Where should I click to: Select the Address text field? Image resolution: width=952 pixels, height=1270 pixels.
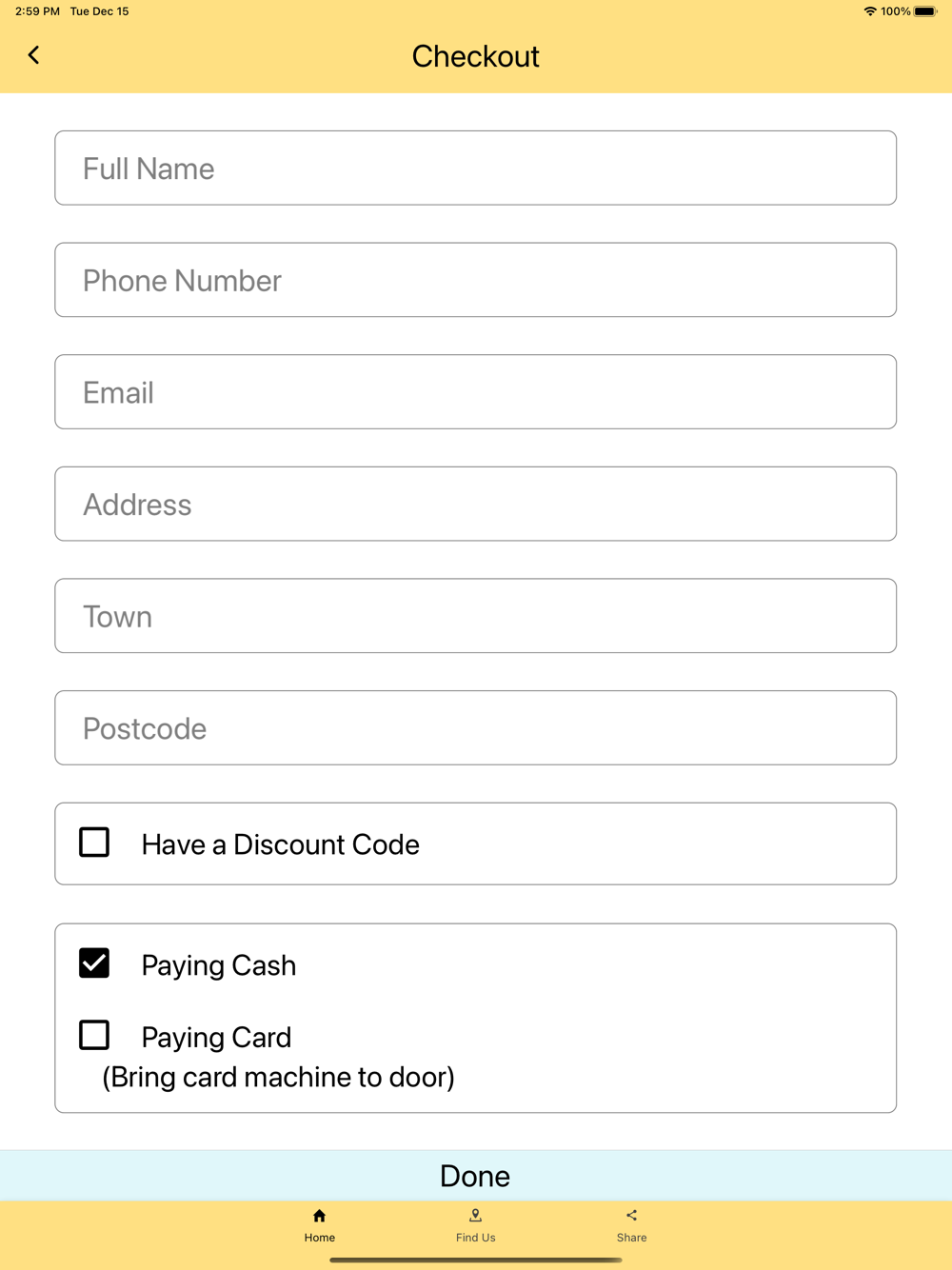[x=476, y=504]
